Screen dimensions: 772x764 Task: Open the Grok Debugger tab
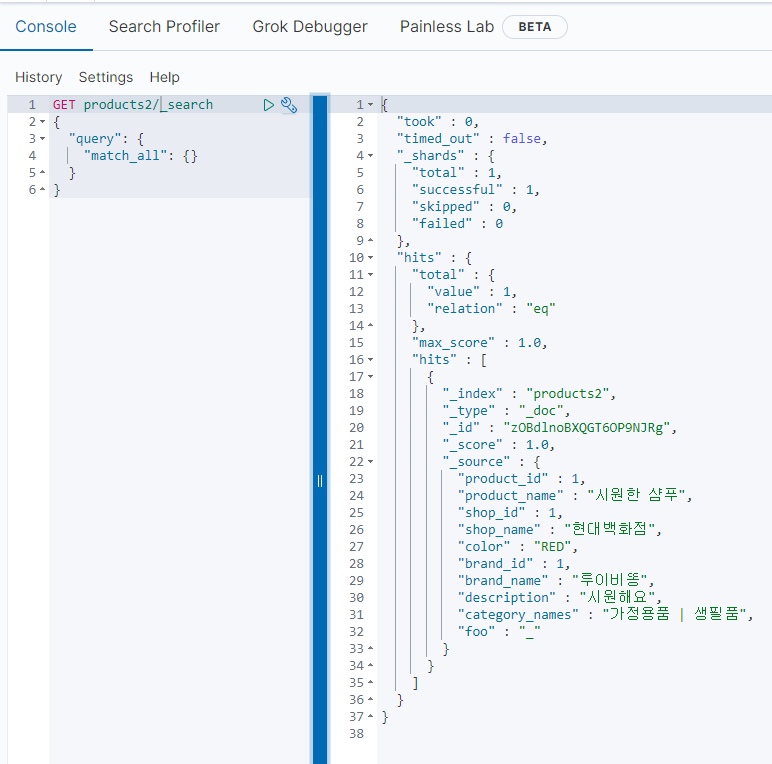pos(309,27)
